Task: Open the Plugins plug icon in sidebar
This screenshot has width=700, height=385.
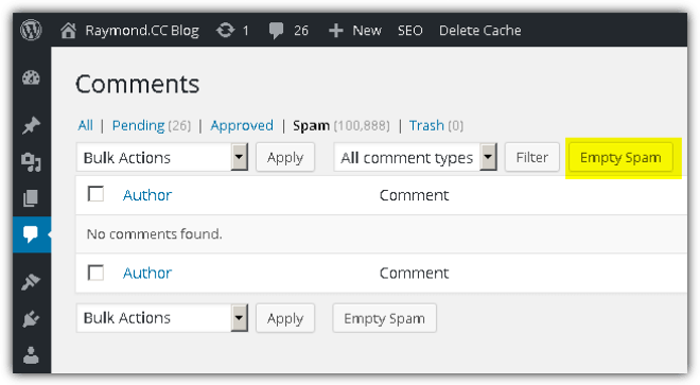Action: 31,319
